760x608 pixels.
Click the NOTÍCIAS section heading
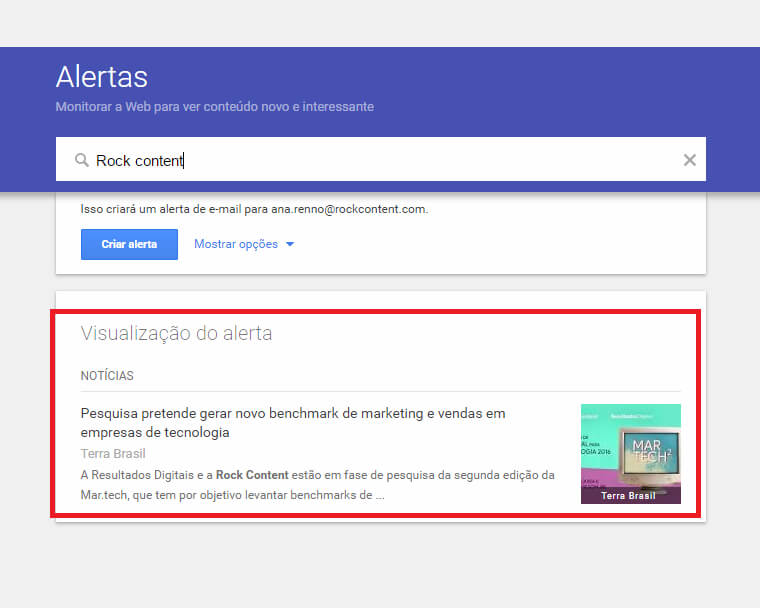[x=107, y=376]
